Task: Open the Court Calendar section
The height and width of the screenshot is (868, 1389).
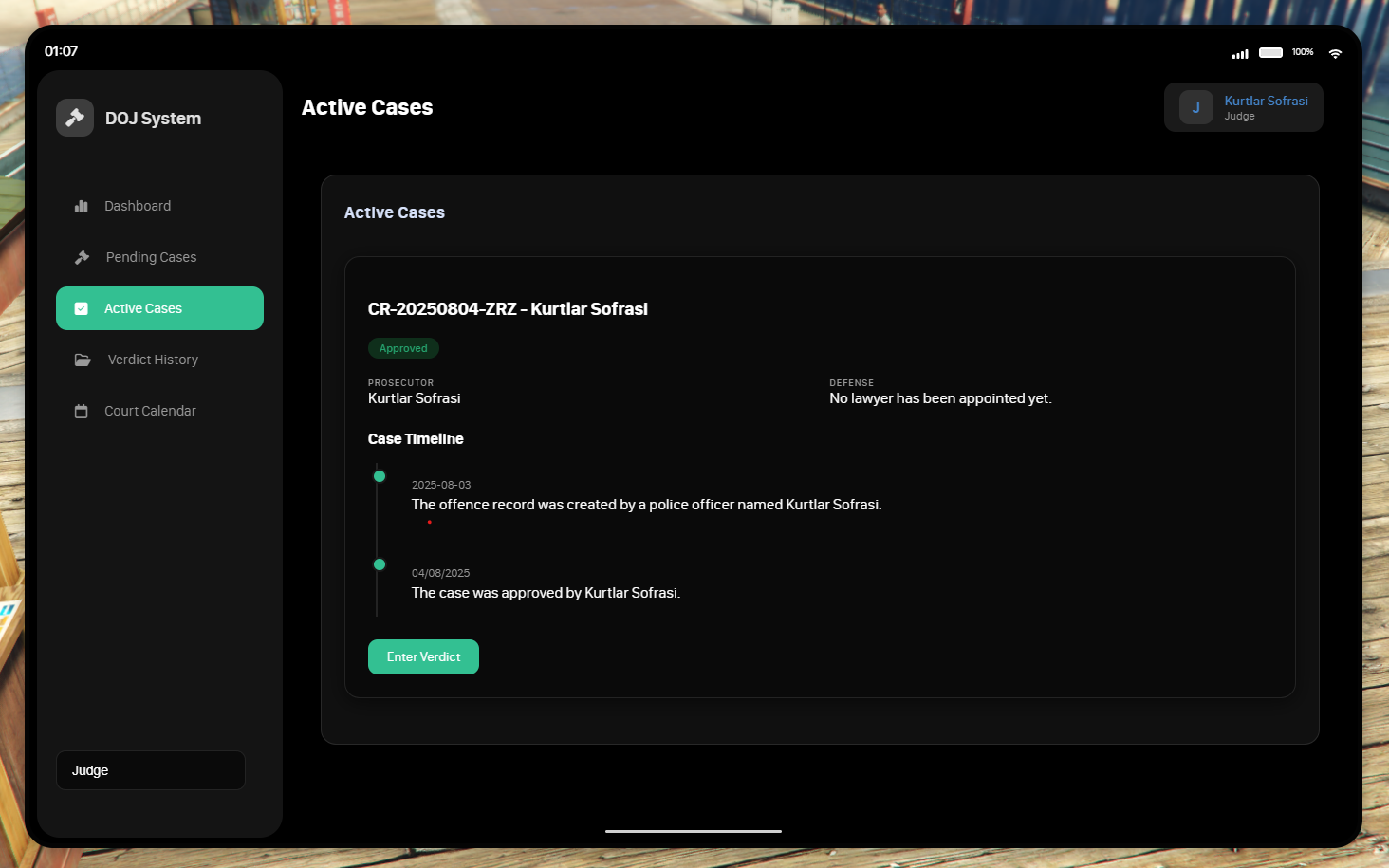Action: (150, 411)
